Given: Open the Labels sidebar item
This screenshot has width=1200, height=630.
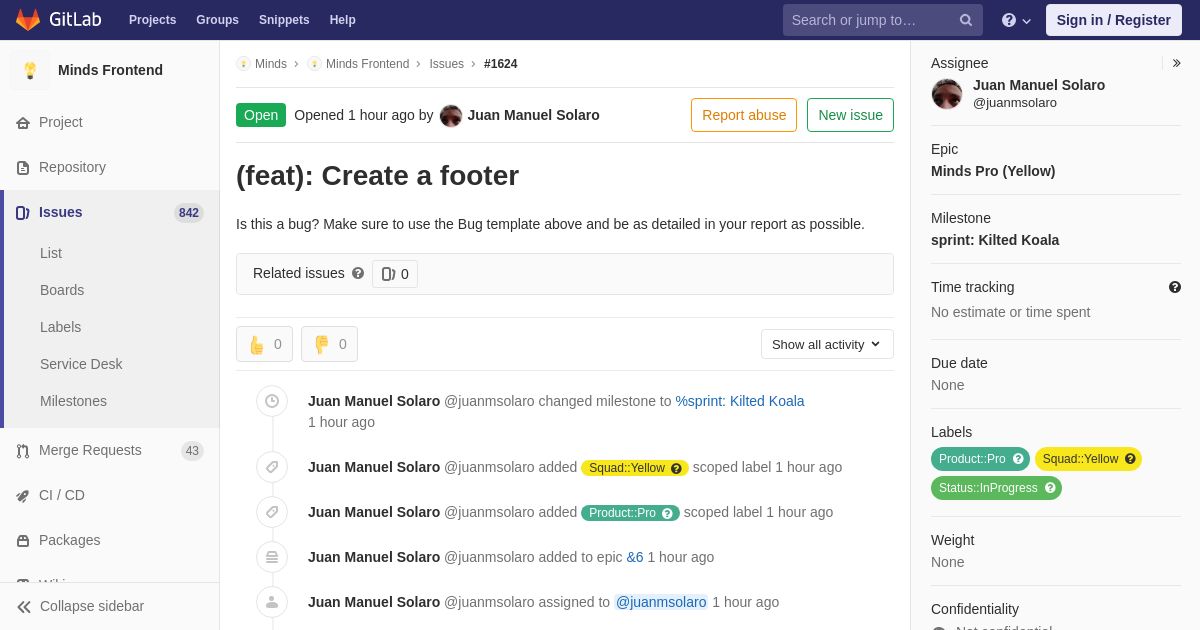Looking at the screenshot, I should tap(60, 327).
